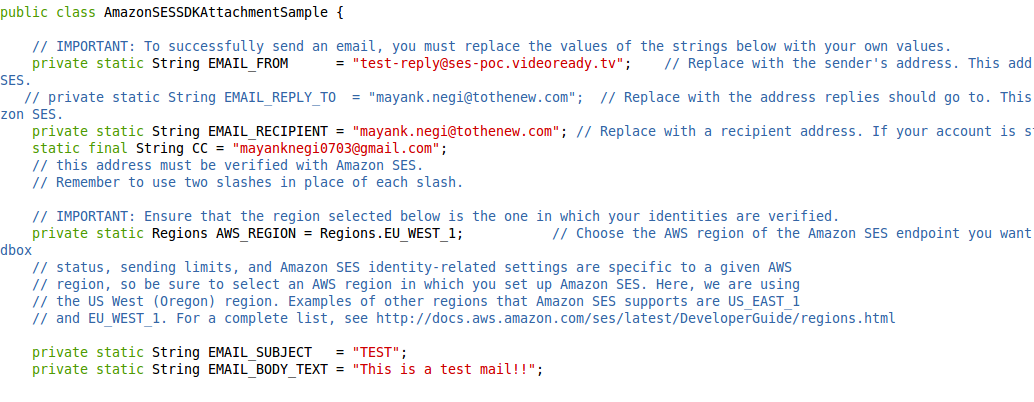Click the "This is a test mail!!" string
This screenshot has width=1034, height=402.
pos(444,370)
